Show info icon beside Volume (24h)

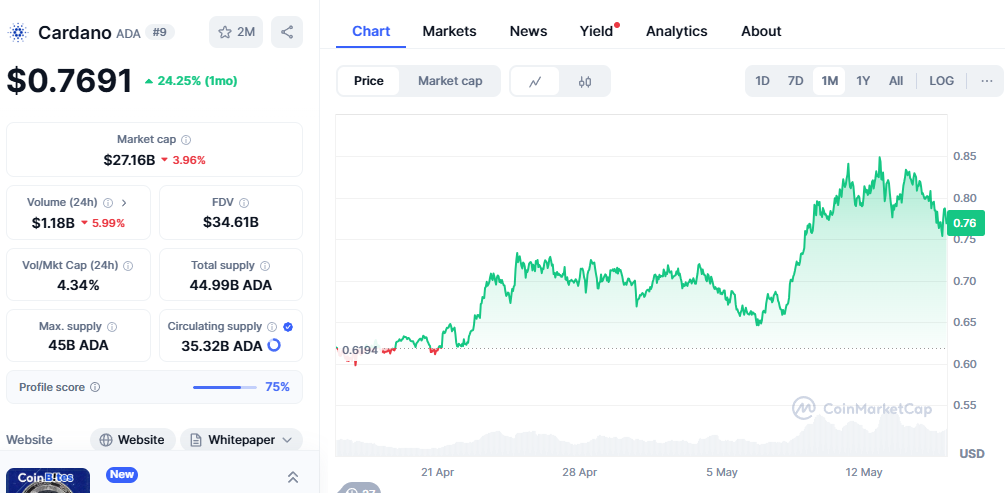(108, 203)
